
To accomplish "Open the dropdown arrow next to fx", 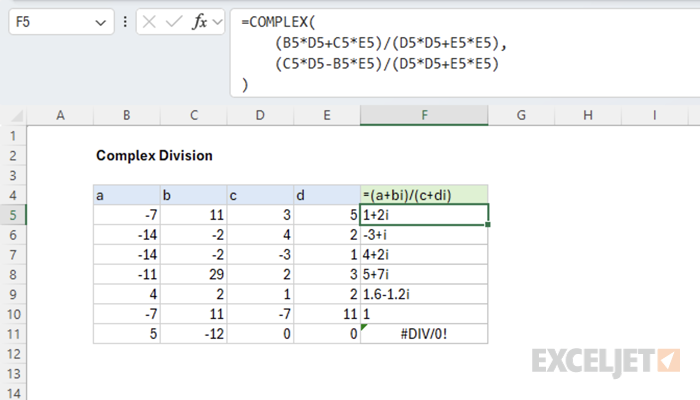I will click(x=217, y=22).
